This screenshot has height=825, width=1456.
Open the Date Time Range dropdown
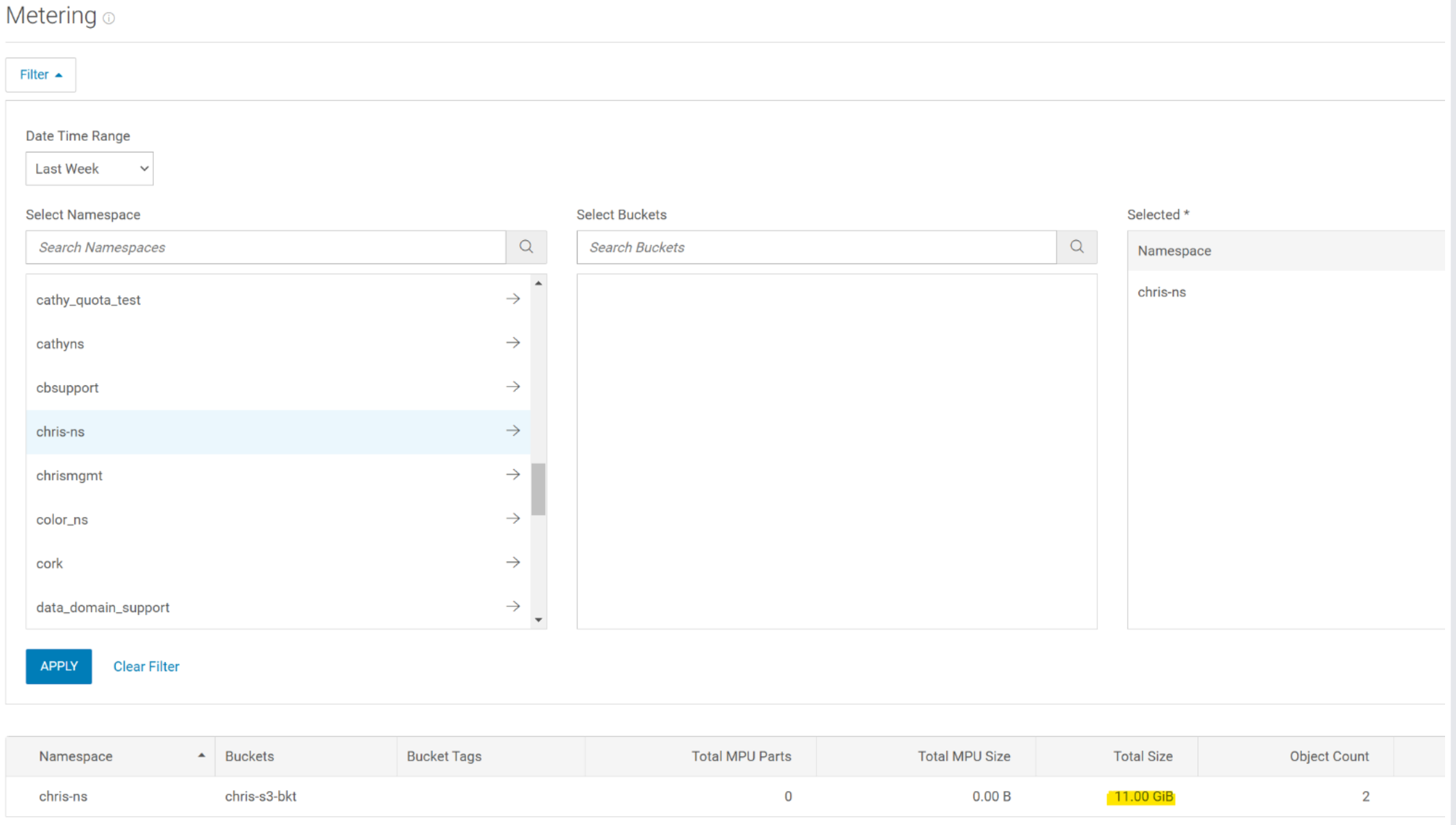coord(90,169)
